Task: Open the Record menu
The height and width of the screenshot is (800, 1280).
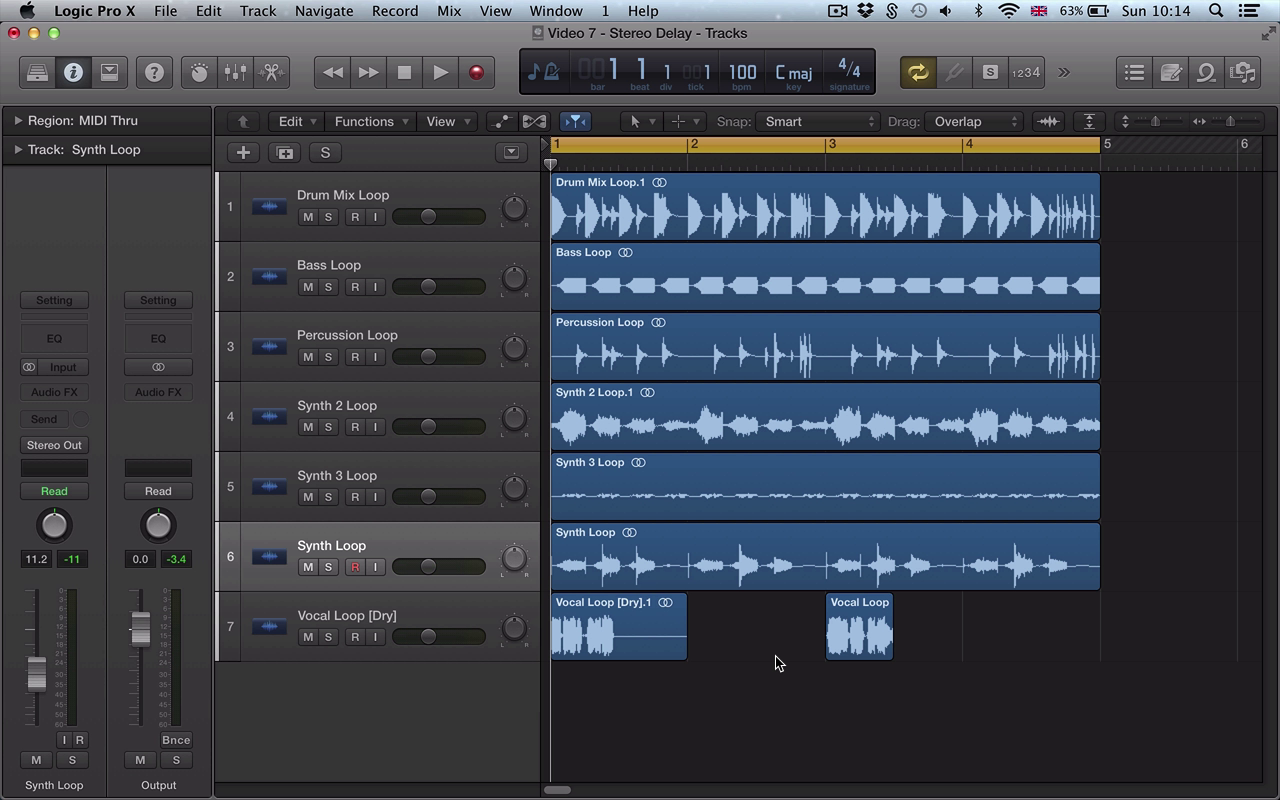Action: pos(395,11)
